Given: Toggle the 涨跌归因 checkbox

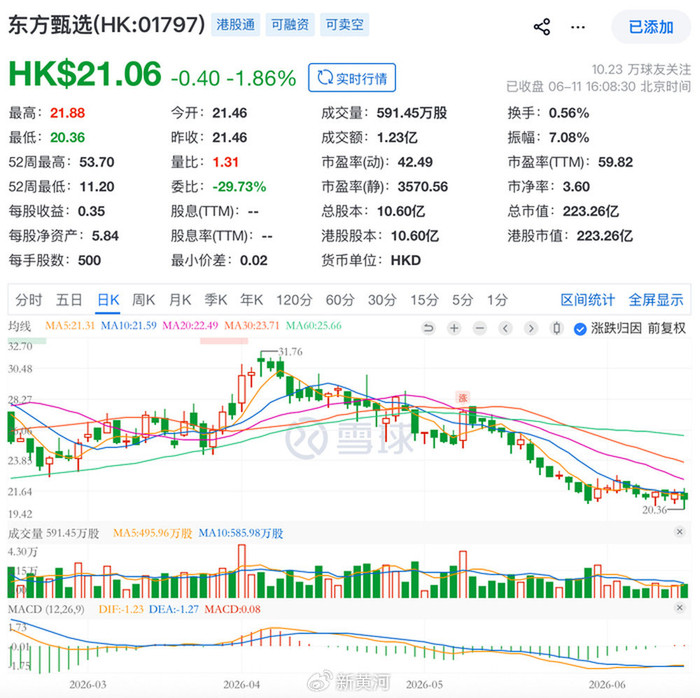Looking at the screenshot, I should point(580,329).
